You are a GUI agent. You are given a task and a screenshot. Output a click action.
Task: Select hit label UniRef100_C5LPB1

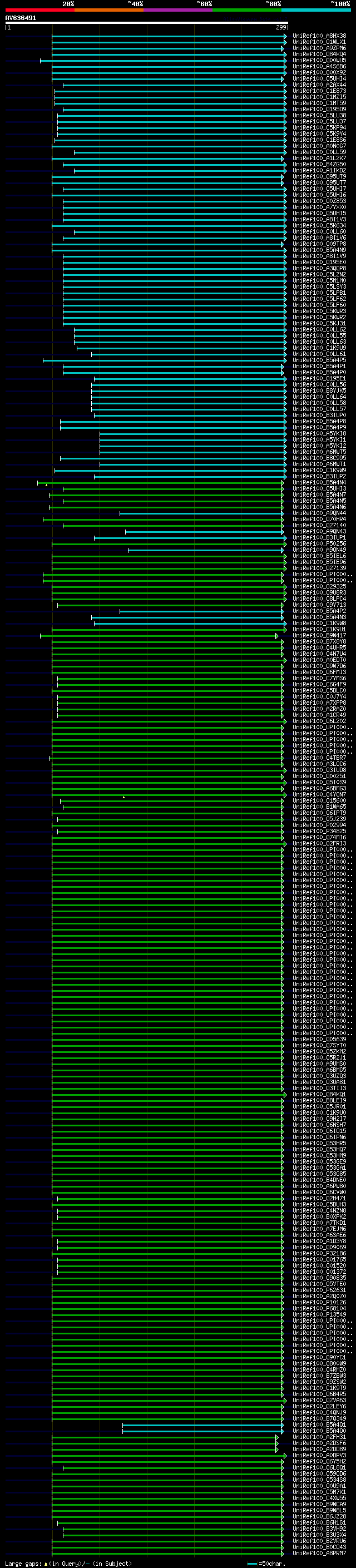[319, 293]
